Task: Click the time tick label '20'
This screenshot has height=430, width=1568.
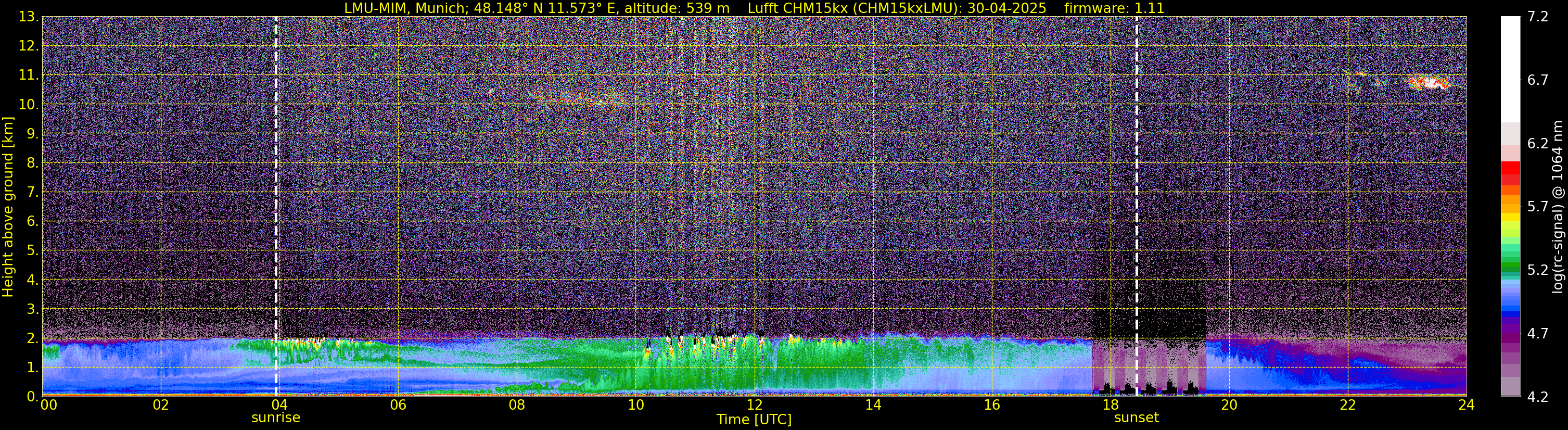Action: click(x=1229, y=405)
